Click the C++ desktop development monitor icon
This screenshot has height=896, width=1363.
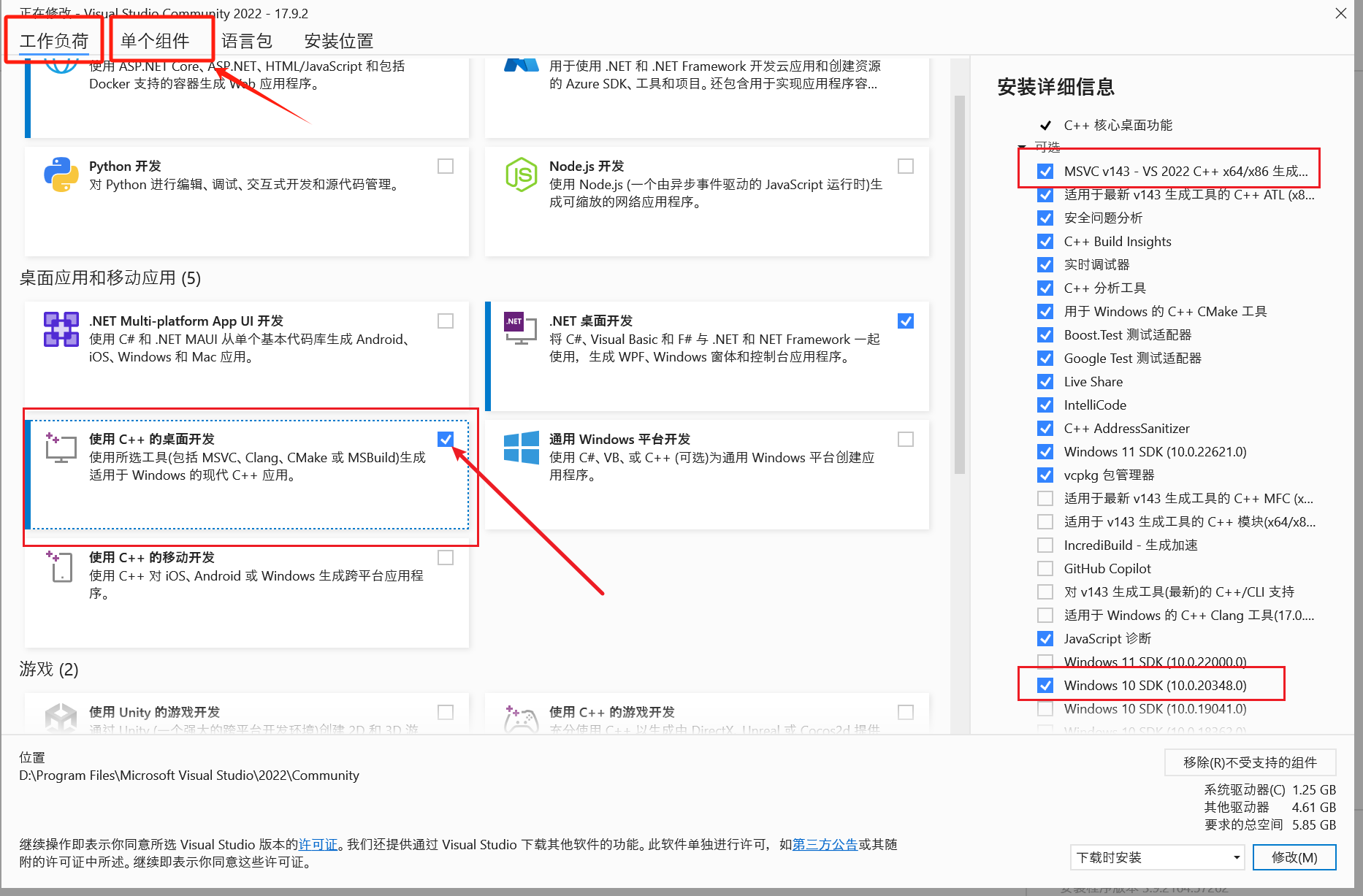pos(61,447)
